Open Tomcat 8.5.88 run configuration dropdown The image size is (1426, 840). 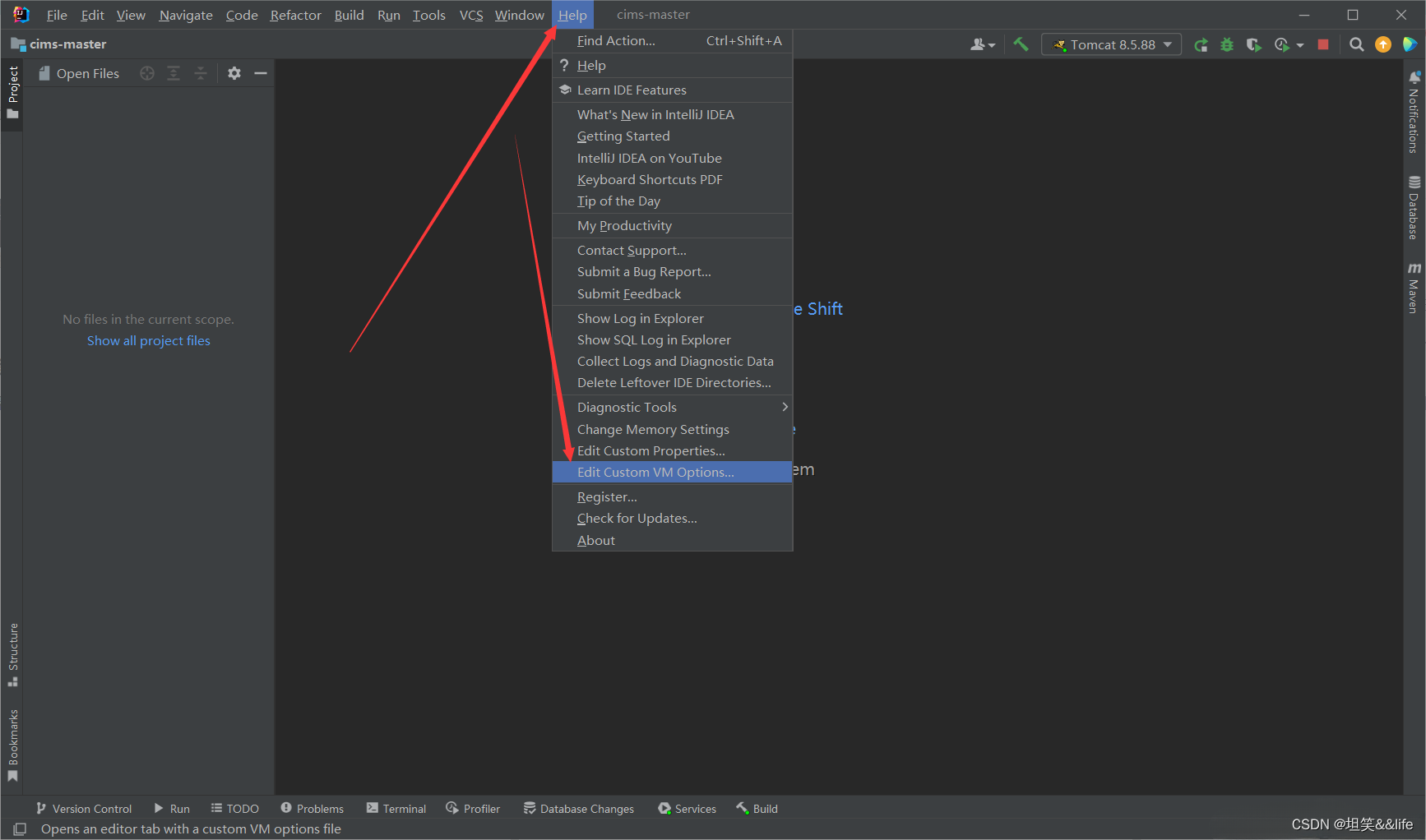tap(1112, 44)
